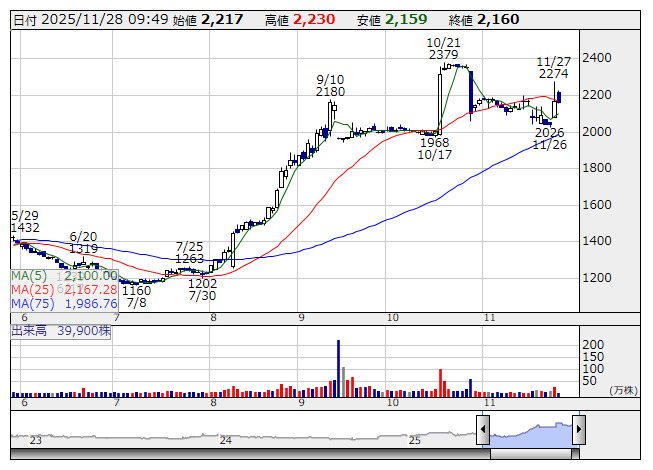Click the 10/21 2379 high label
This screenshot has height=470, width=653.
tap(444, 49)
